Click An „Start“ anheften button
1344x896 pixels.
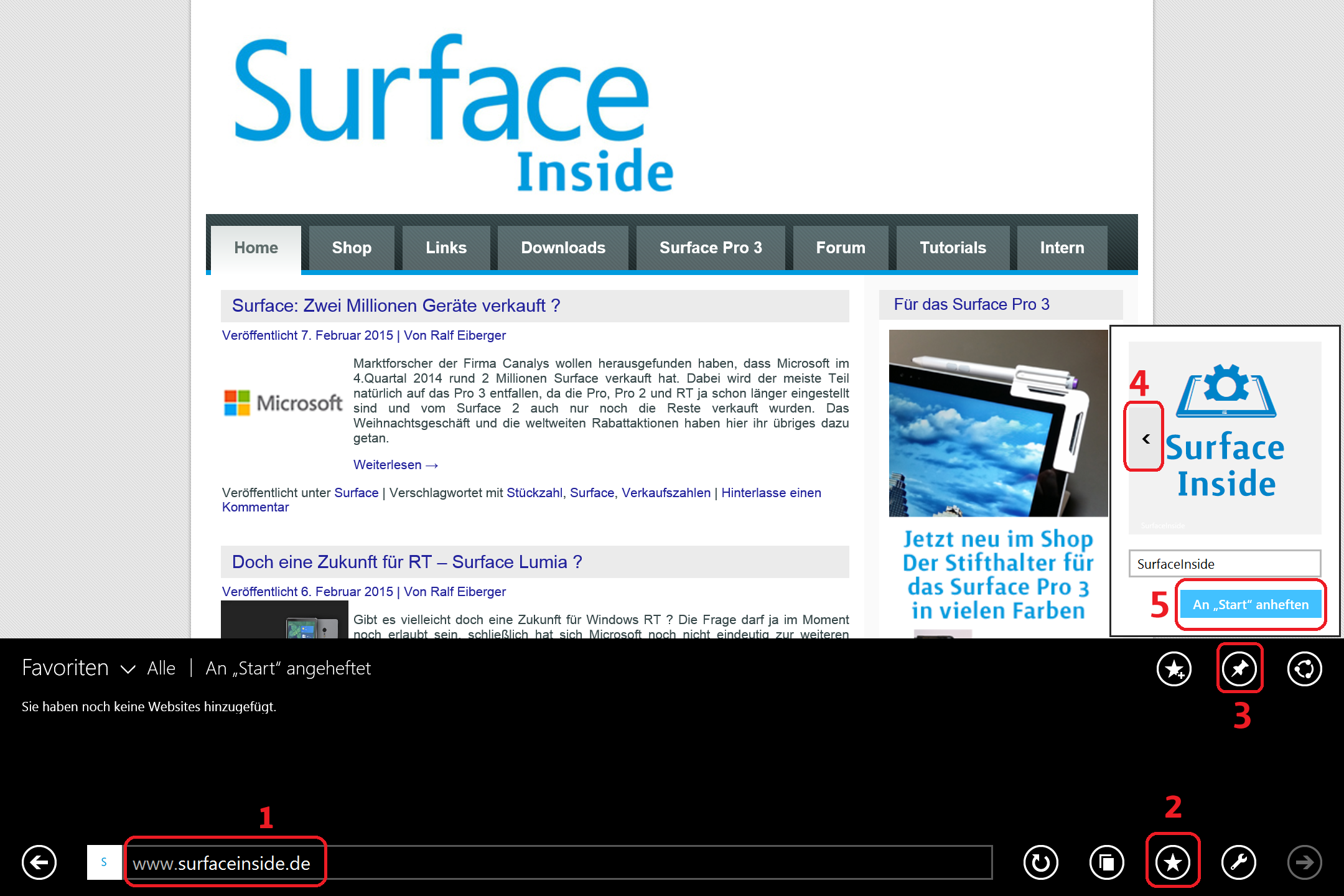tap(1251, 604)
